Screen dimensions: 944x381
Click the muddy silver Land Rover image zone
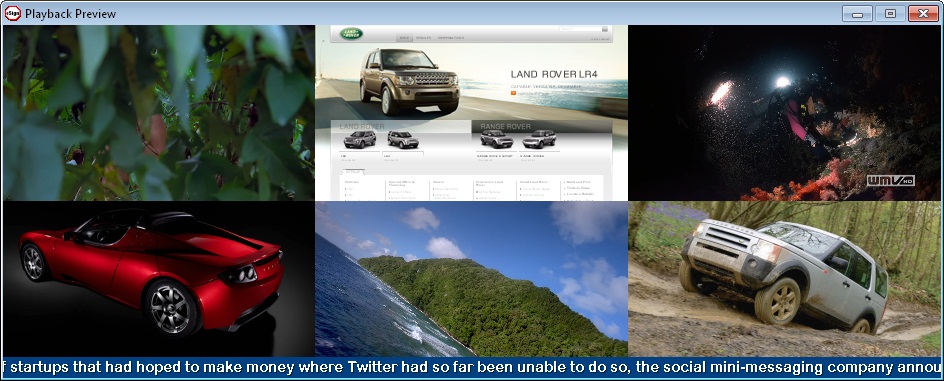[x=784, y=279]
